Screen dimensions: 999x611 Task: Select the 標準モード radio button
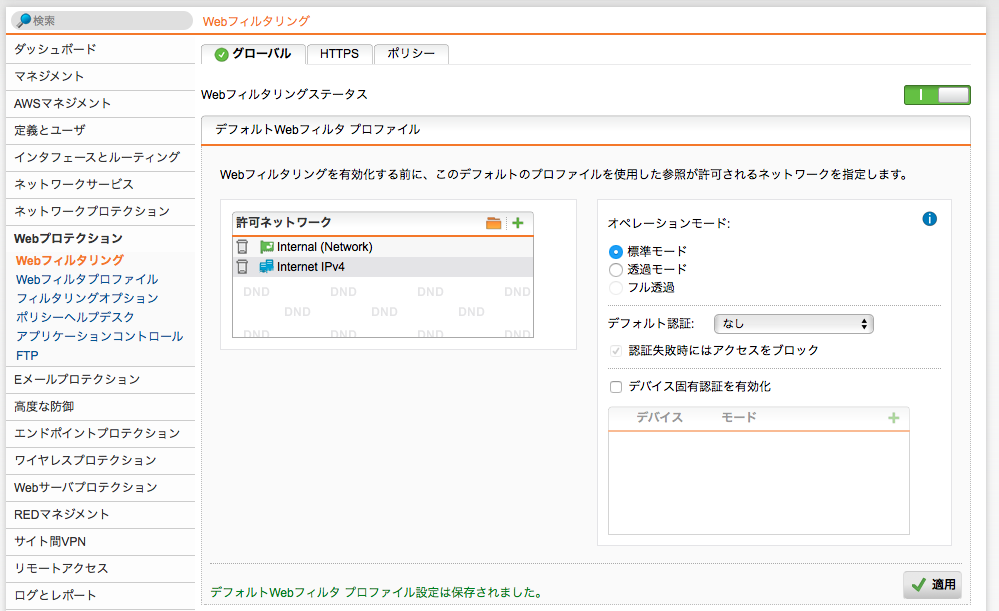coord(616,251)
